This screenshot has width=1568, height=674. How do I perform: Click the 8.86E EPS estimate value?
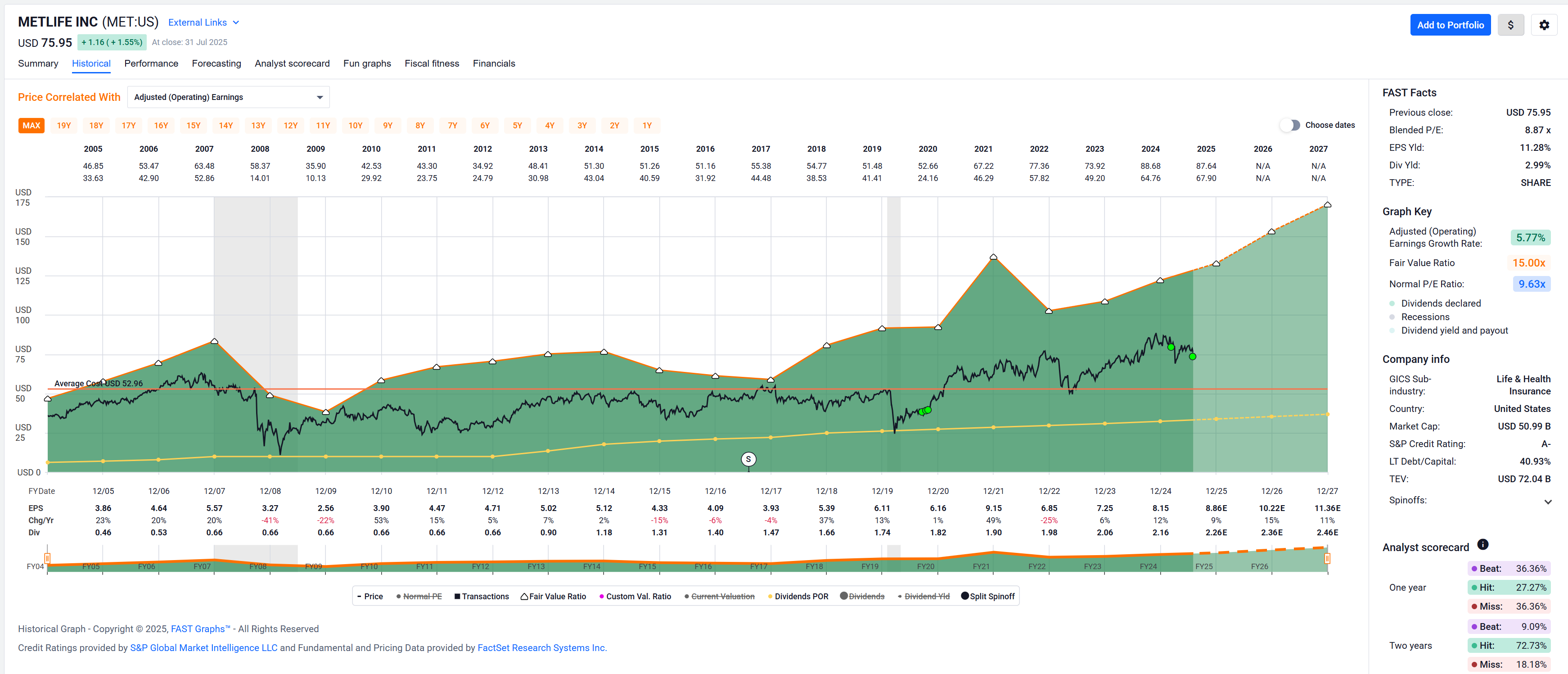tap(1216, 508)
